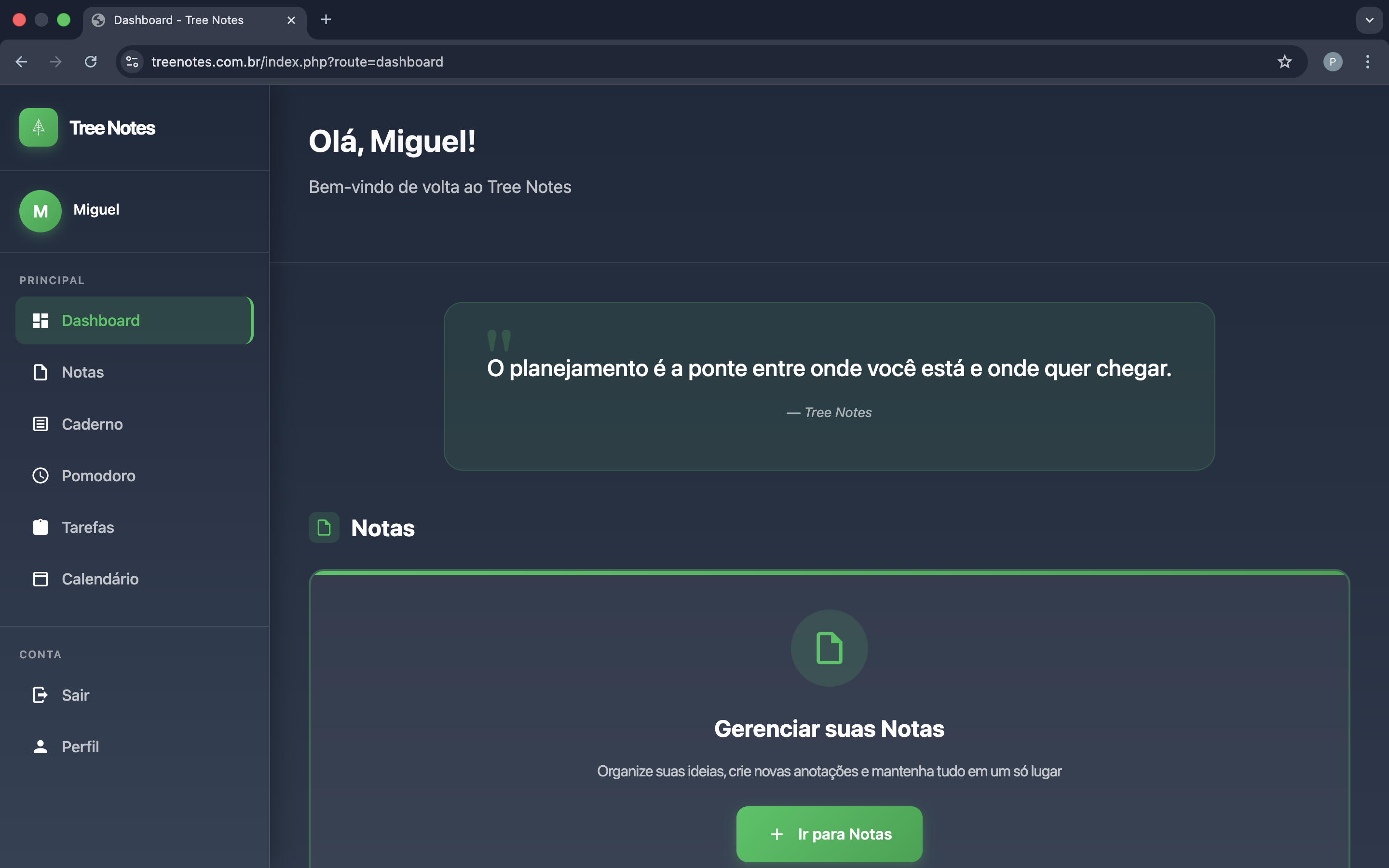Click the Sair logout icon
The height and width of the screenshot is (868, 1389).
[40, 694]
